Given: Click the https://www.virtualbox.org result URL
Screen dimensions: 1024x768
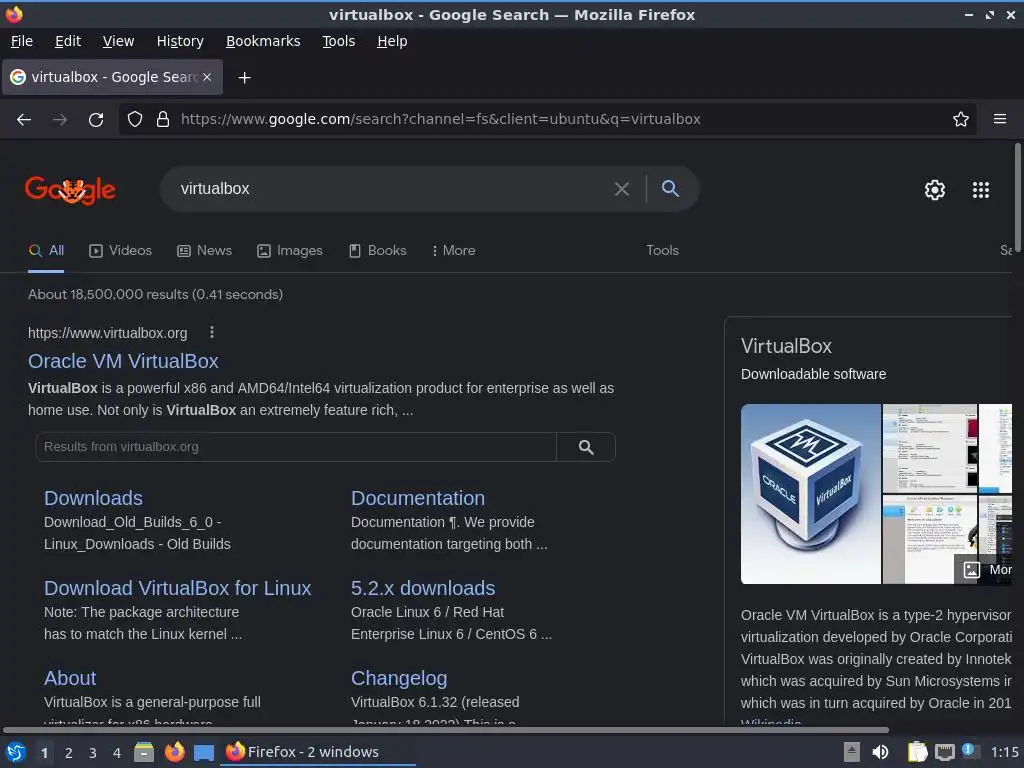Looking at the screenshot, I should 108,333.
